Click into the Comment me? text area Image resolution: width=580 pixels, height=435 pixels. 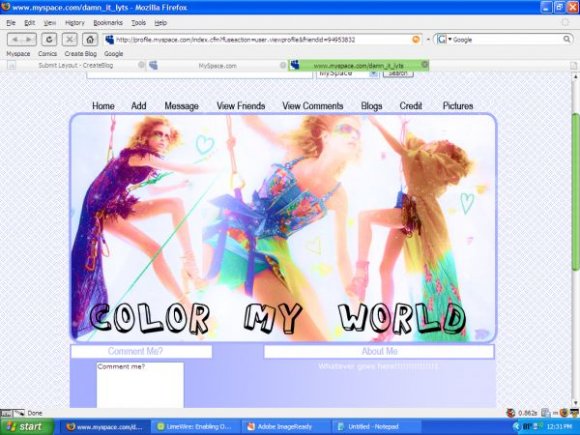140,385
